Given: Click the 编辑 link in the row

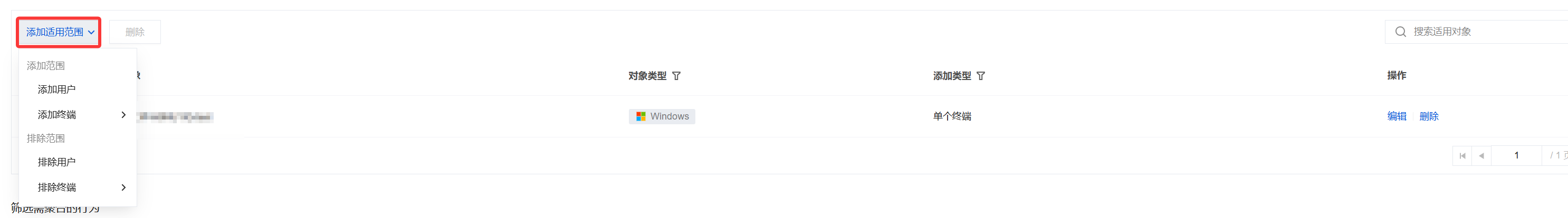Looking at the screenshot, I should pos(1397,116).
